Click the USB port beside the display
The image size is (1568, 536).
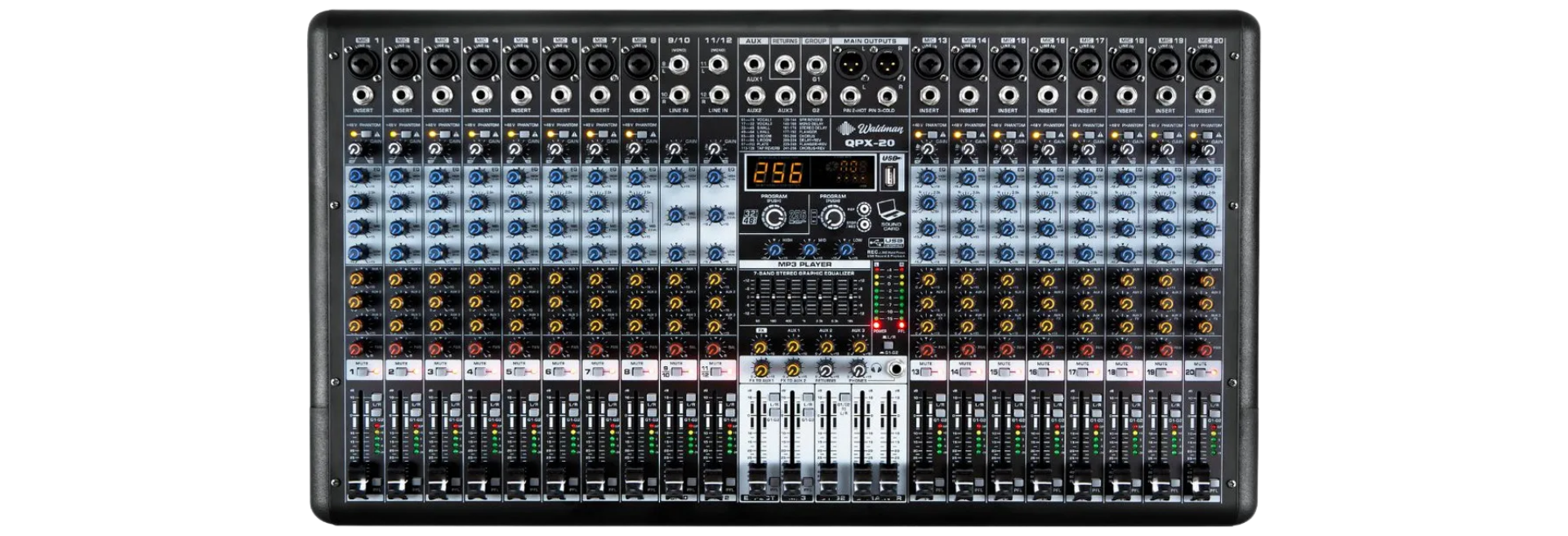[889, 175]
